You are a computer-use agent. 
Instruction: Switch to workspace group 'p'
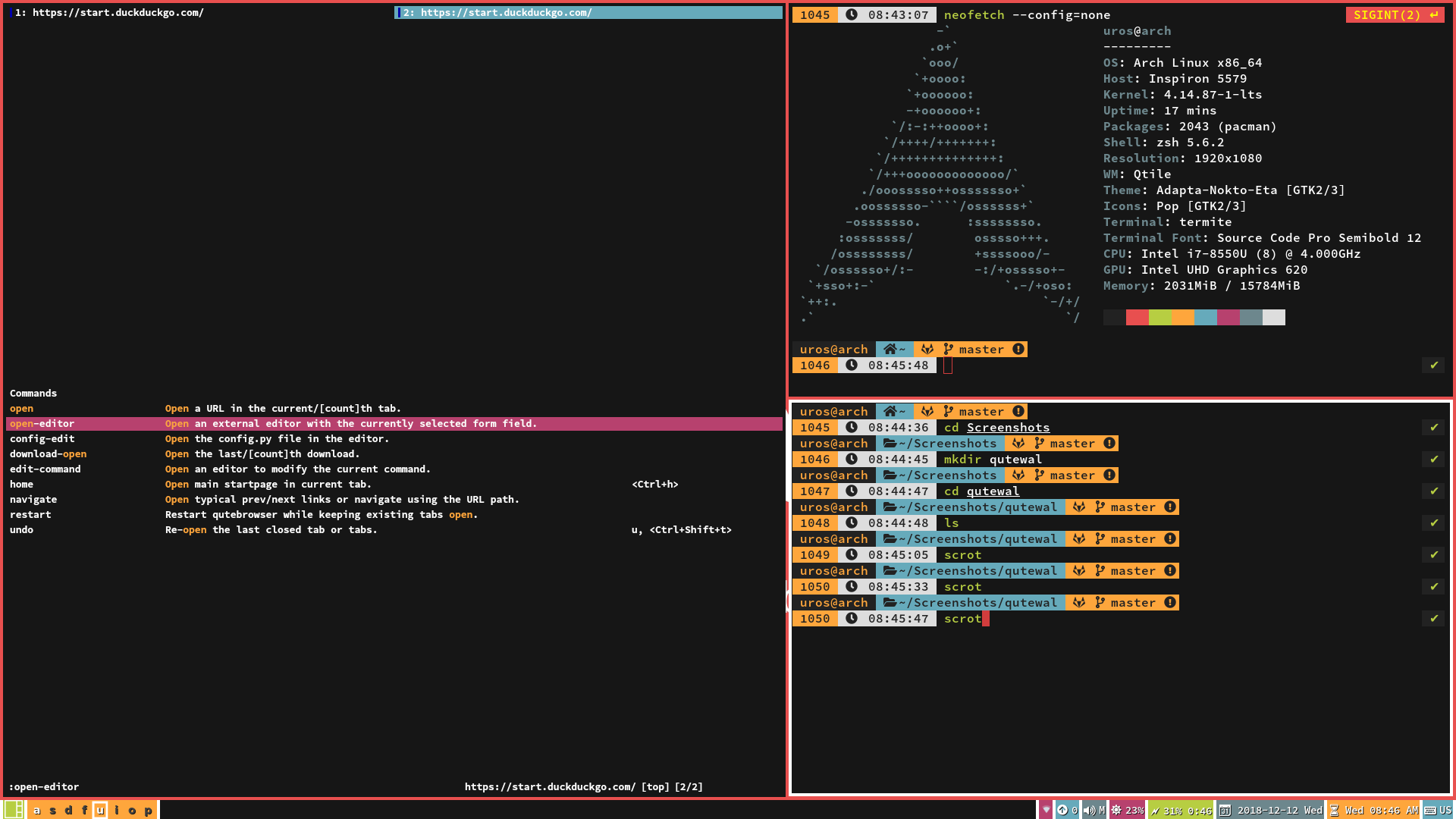[149, 810]
